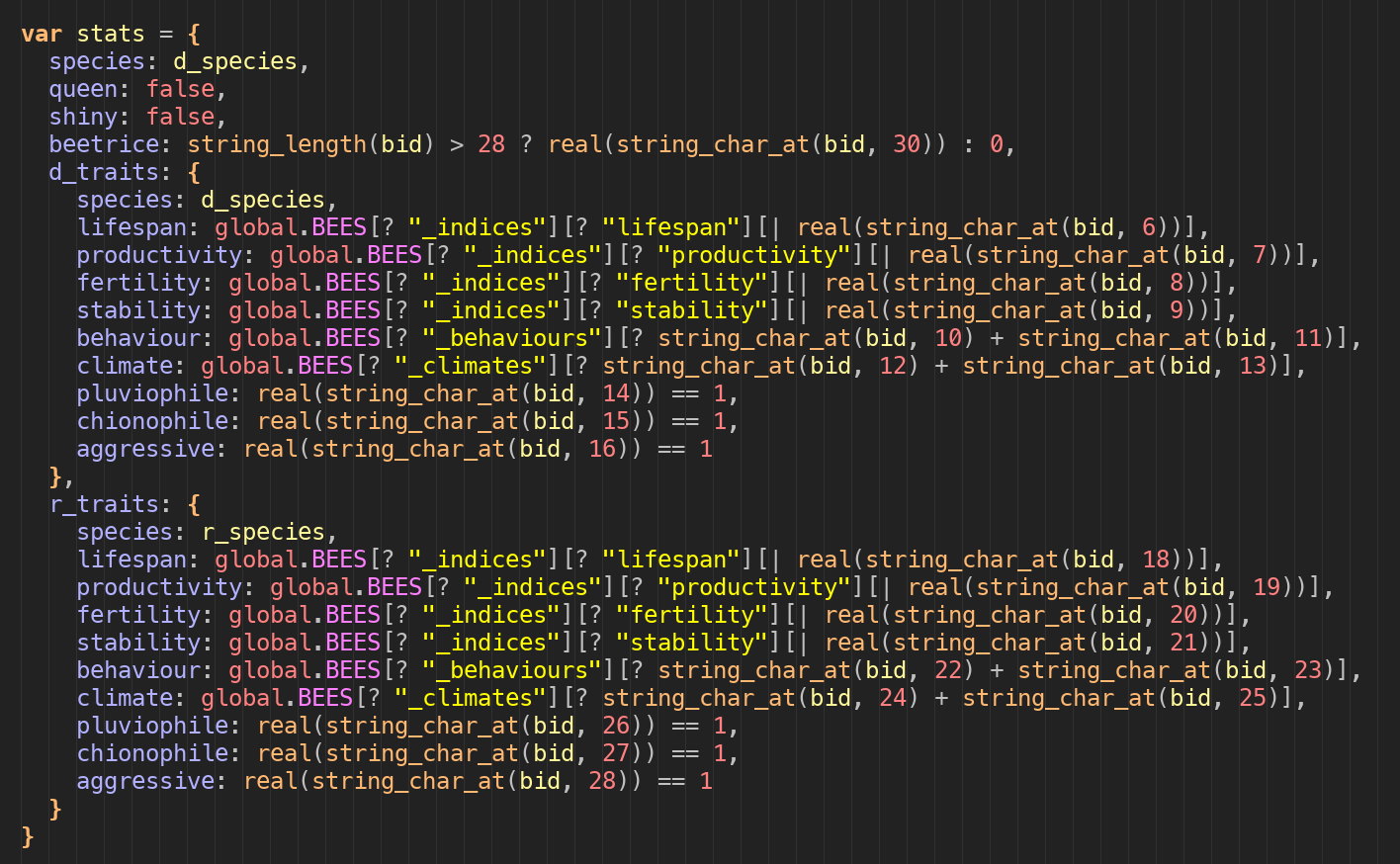The height and width of the screenshot is (864, 1400).
Task: Click number 14 in pluviophile line
Action: click(x=616, y=393)
